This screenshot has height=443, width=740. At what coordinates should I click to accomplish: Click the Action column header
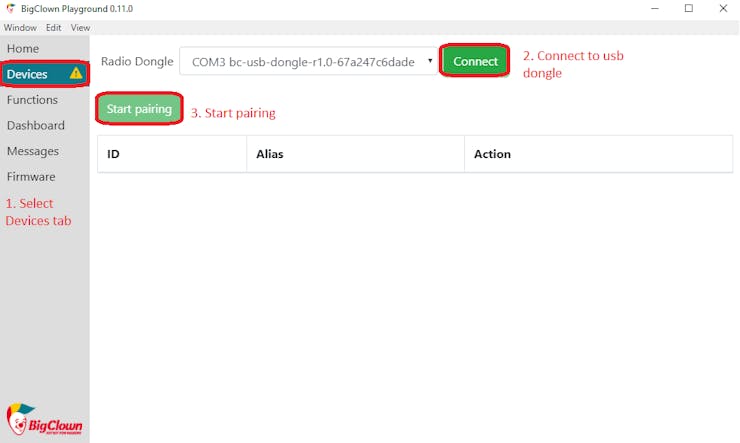coord(598,154)
